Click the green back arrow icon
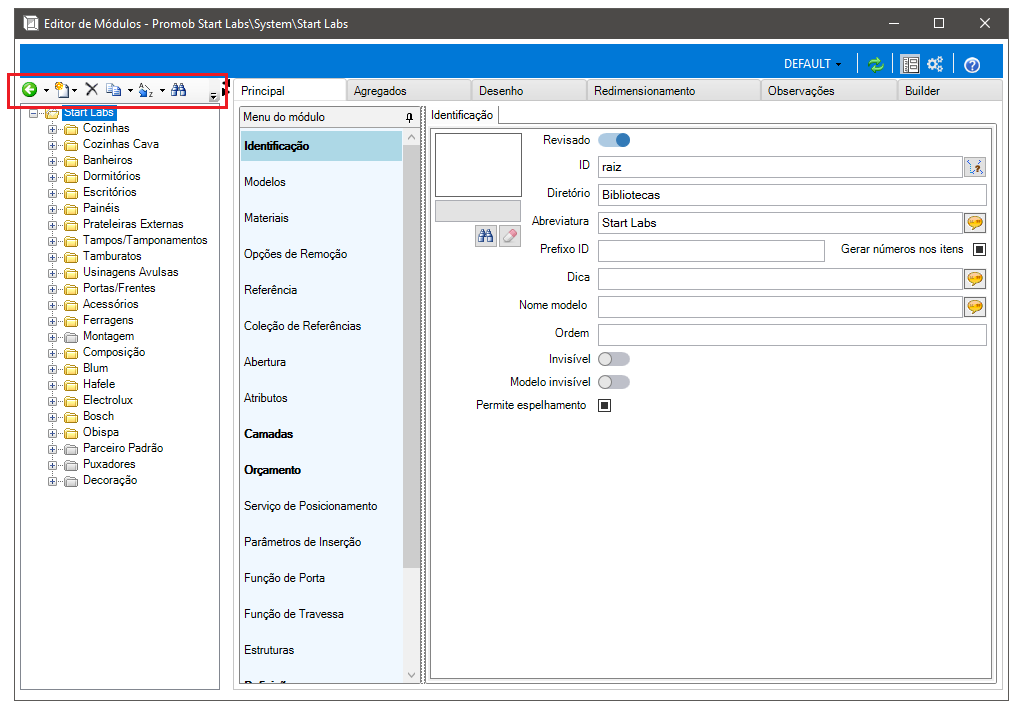1024x708 pixels. pos(29,89)
